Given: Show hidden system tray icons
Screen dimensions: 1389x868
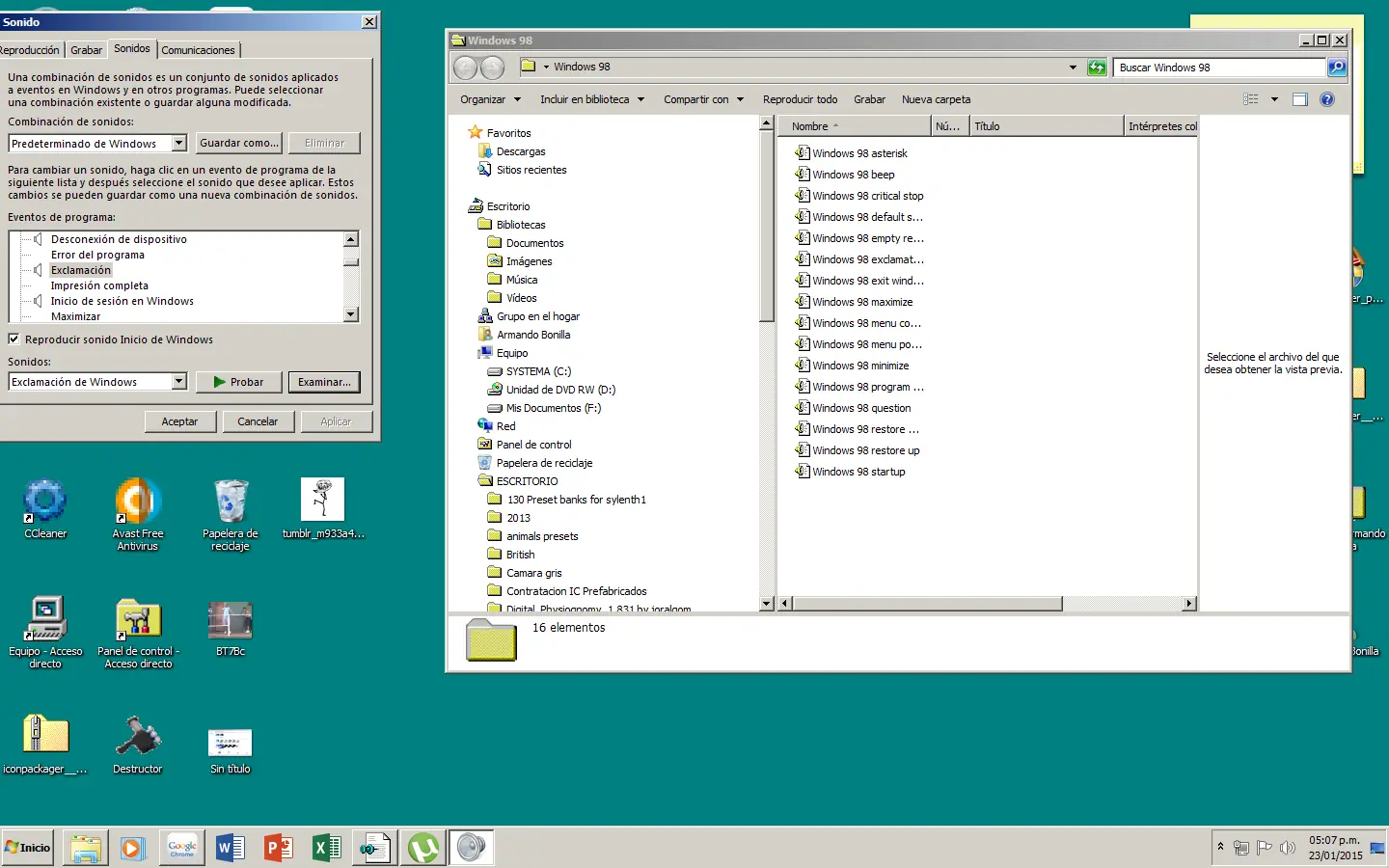Looking at the screenshot, I should tap(1221, 847).
